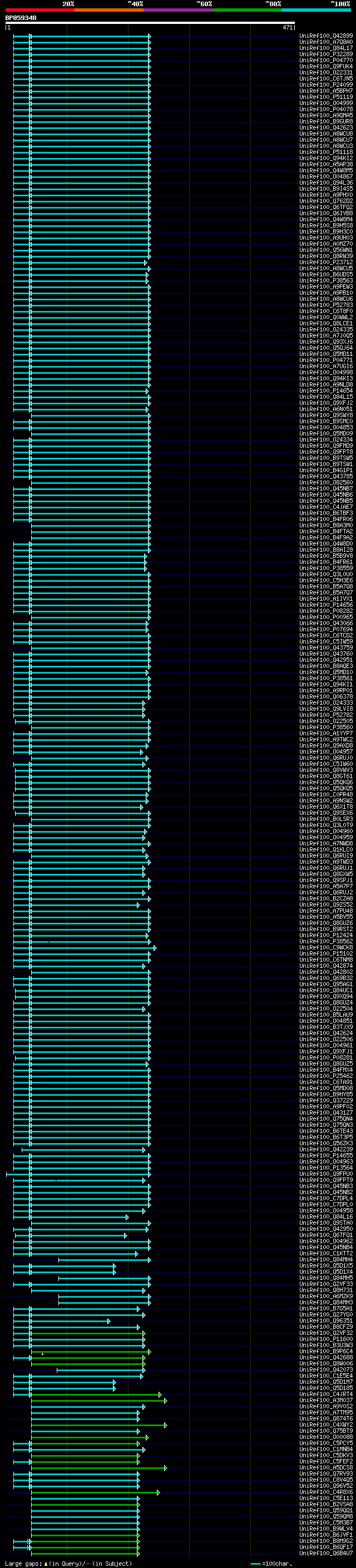Click hit label UniRef100_A7TM95

coord(326,1412)
